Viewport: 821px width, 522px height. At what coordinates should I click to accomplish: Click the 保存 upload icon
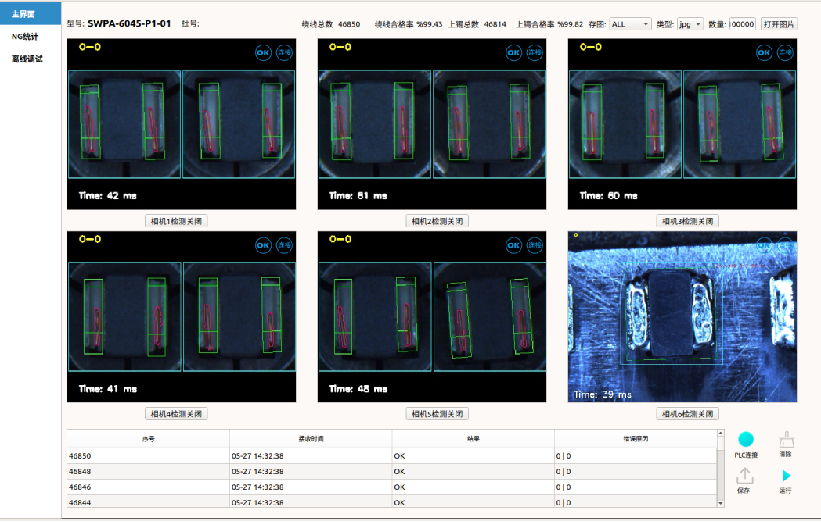[x=744, y=476]
